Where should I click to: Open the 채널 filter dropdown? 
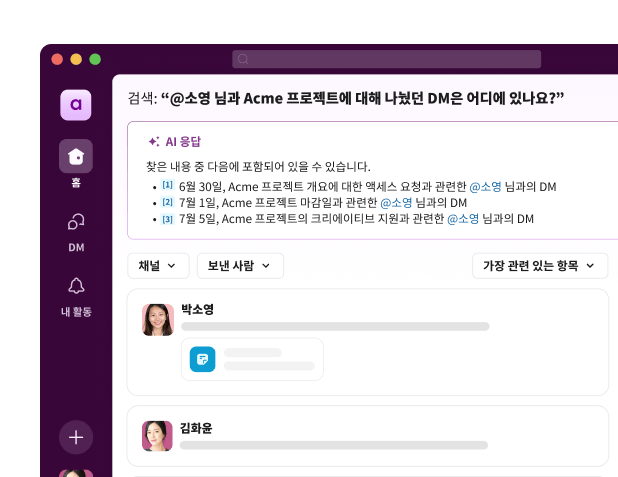[x=158, y=266]
